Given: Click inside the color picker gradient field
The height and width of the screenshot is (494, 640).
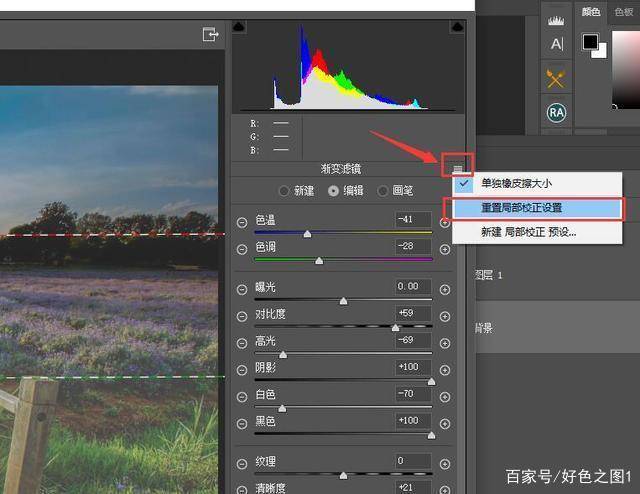Looking at the screenshot, I should (625, 69).
